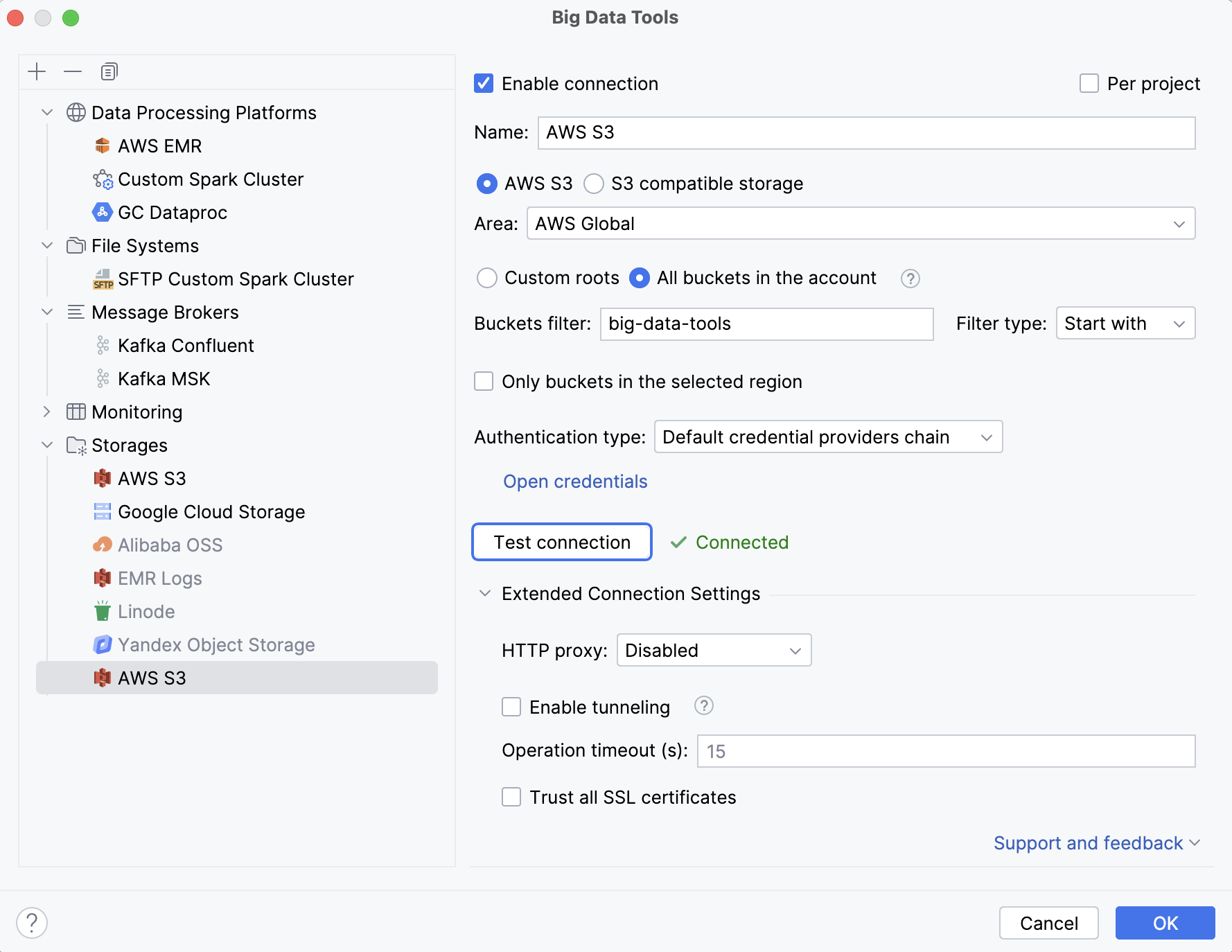Click the GC Dataproc icon
The image size is (1232, 952).
(103, 212)
